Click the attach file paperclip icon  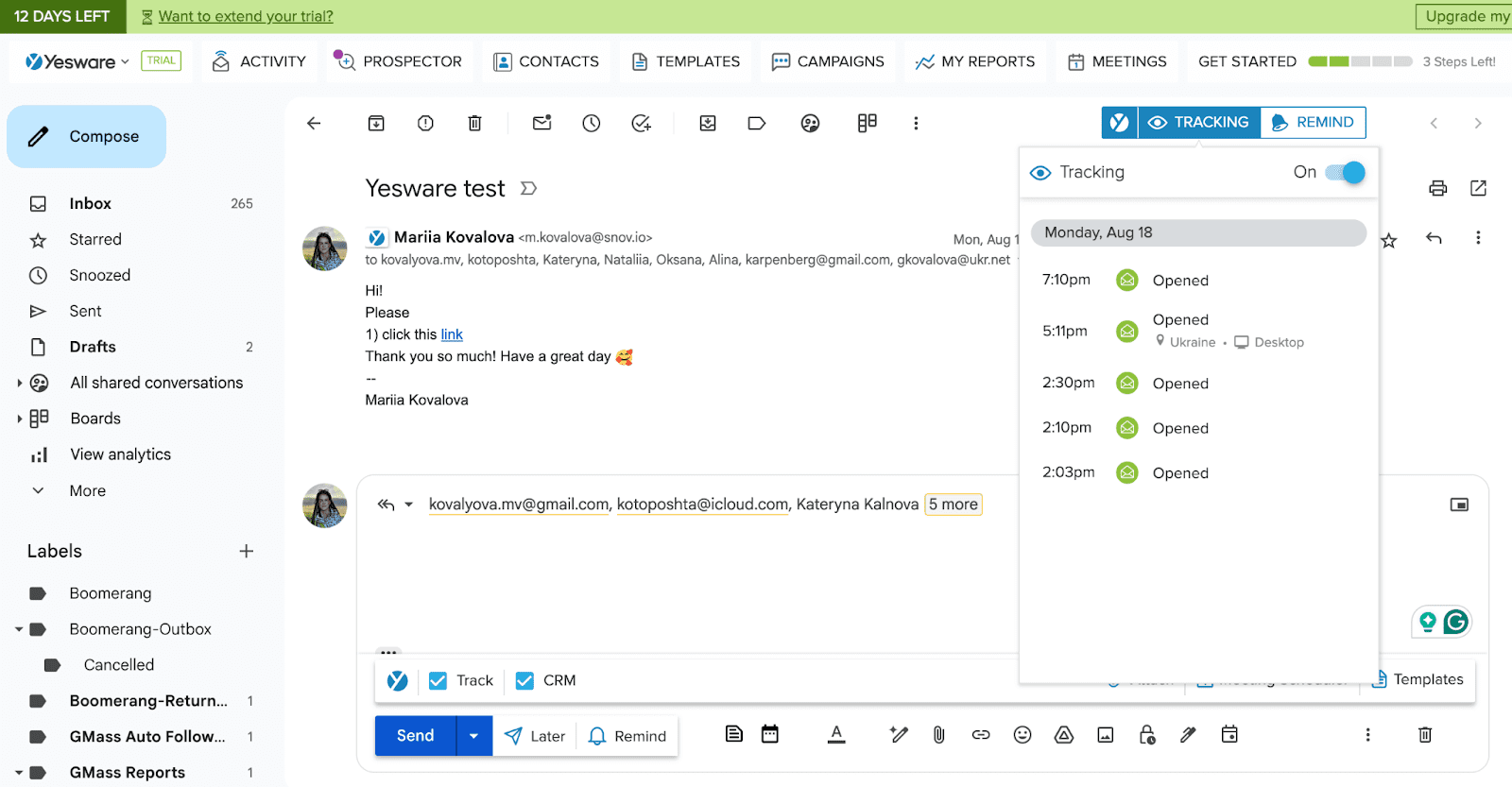(938, 734)
